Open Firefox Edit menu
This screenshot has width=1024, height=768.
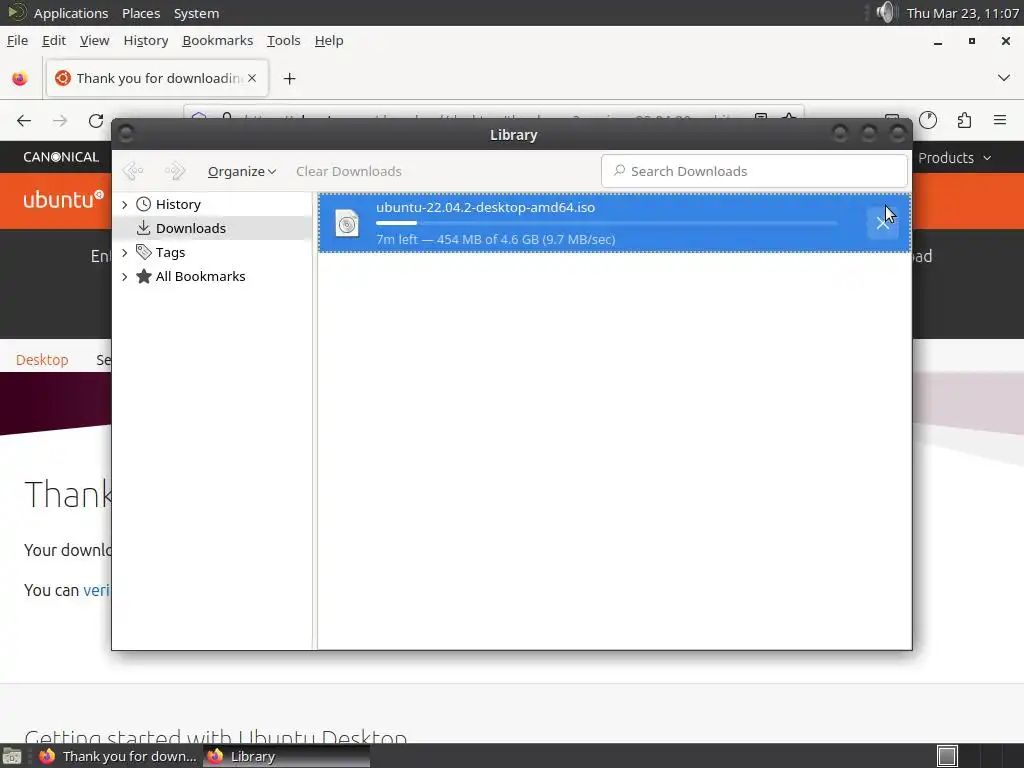(x=54, y=40)
